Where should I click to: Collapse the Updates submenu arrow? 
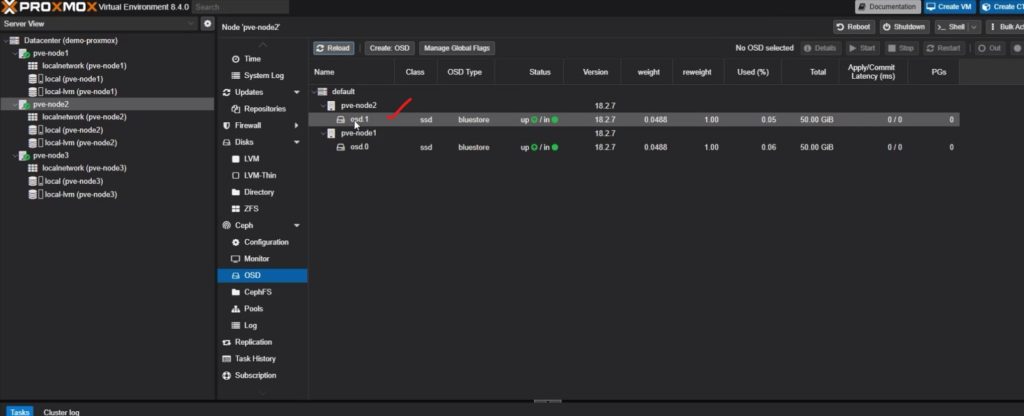point(297,93)
